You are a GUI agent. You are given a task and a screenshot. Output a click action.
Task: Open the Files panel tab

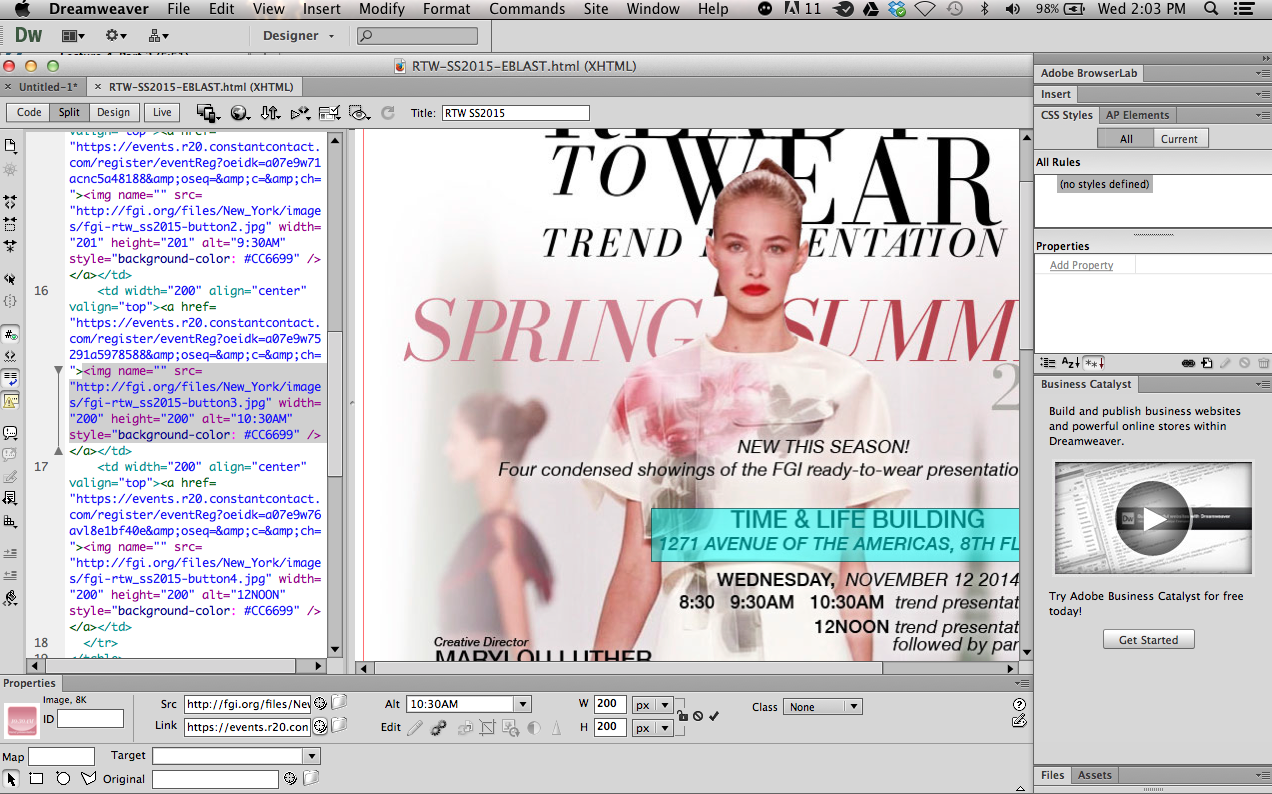1053,775
